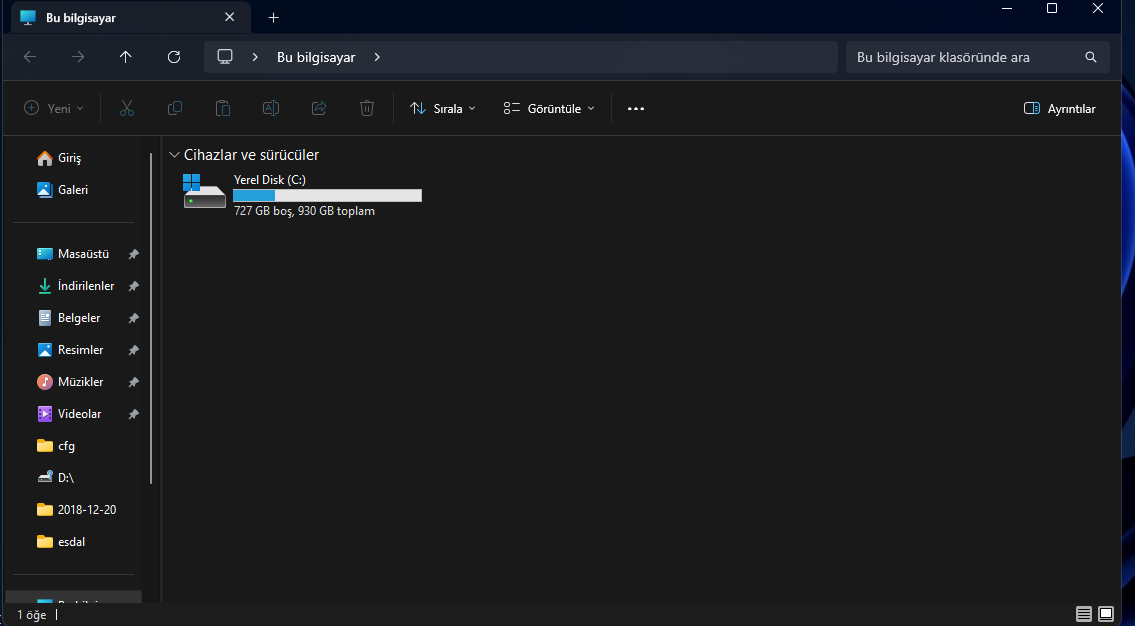This screenshot has width=1135, height=626.
Task: Click the Share icon in toolbar
Action: [318, 109]
